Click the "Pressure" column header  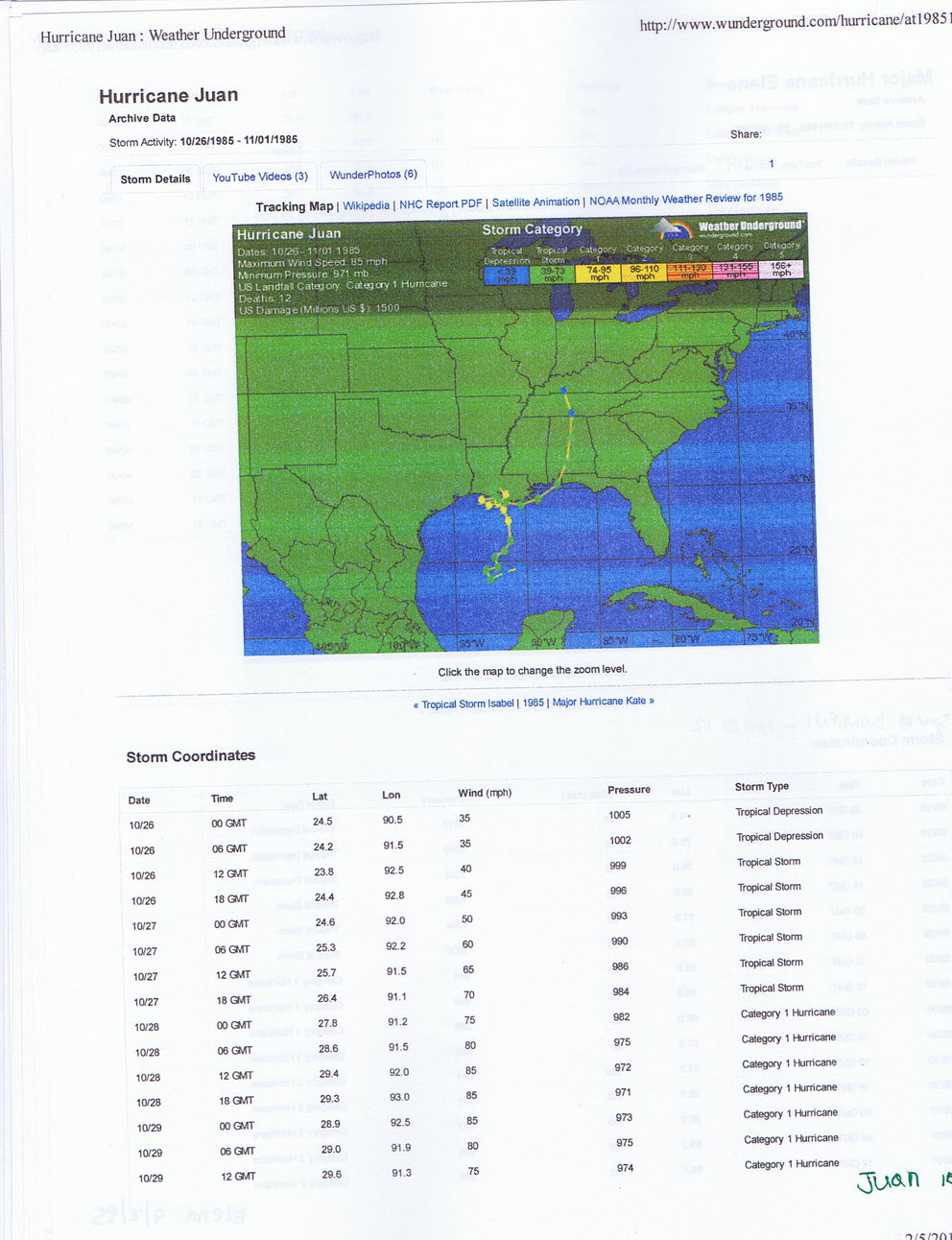pyautogui.click(x=629, y=790)
